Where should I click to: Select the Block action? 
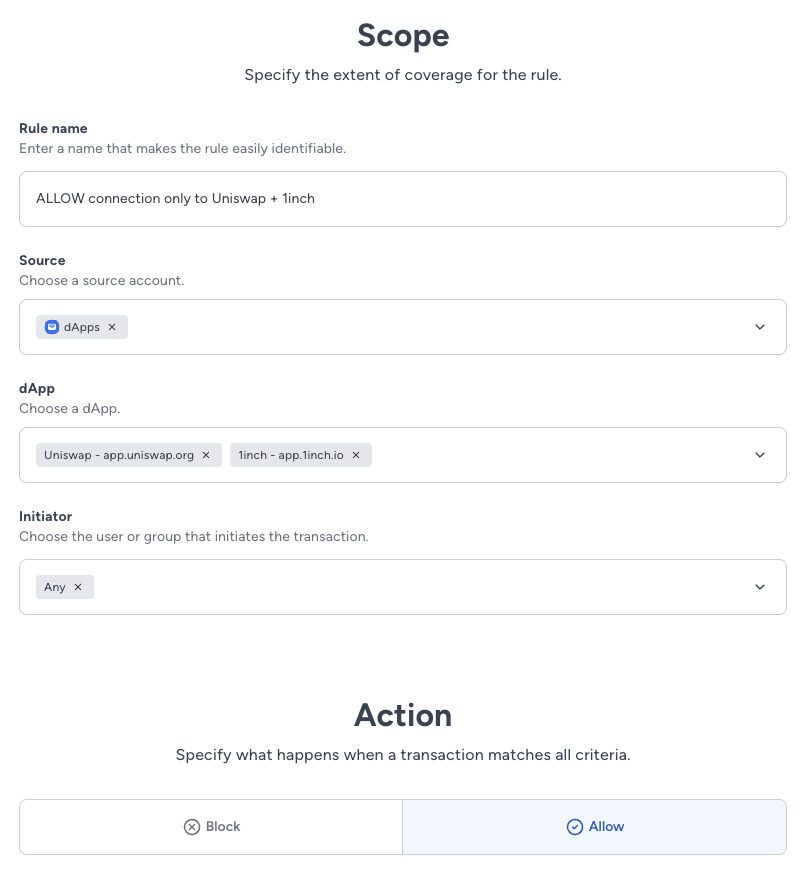click(211, 827)
